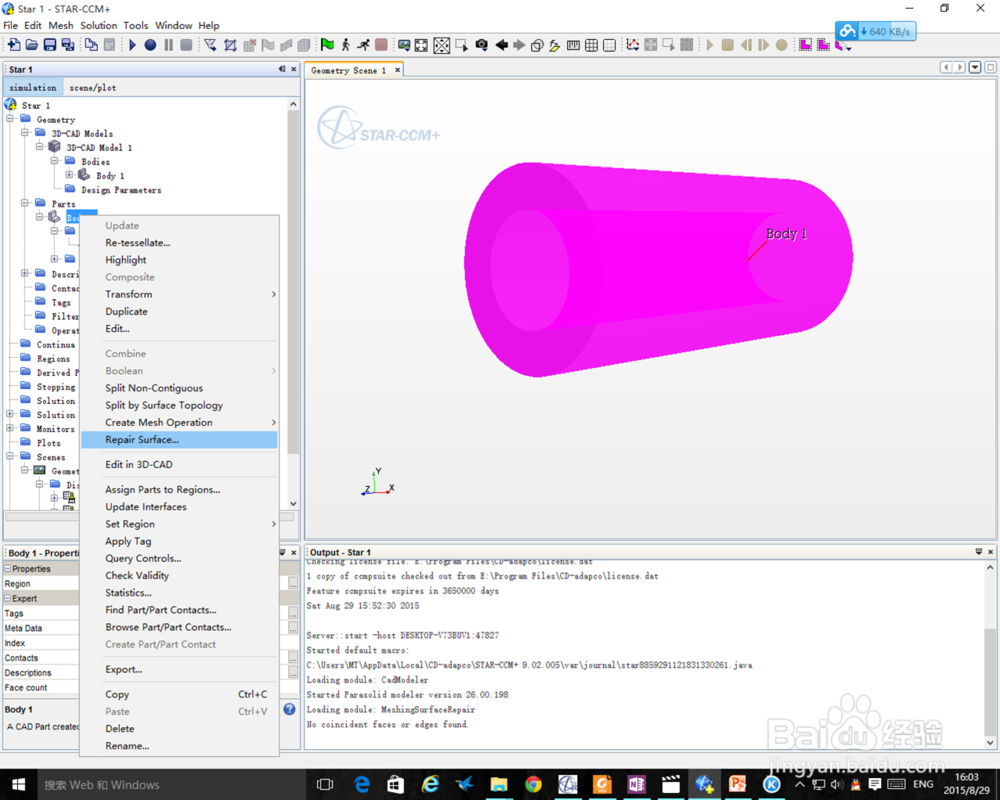Open the scene tab list dropdown arrow
The image size is (1000, 800).
(975, 67)
